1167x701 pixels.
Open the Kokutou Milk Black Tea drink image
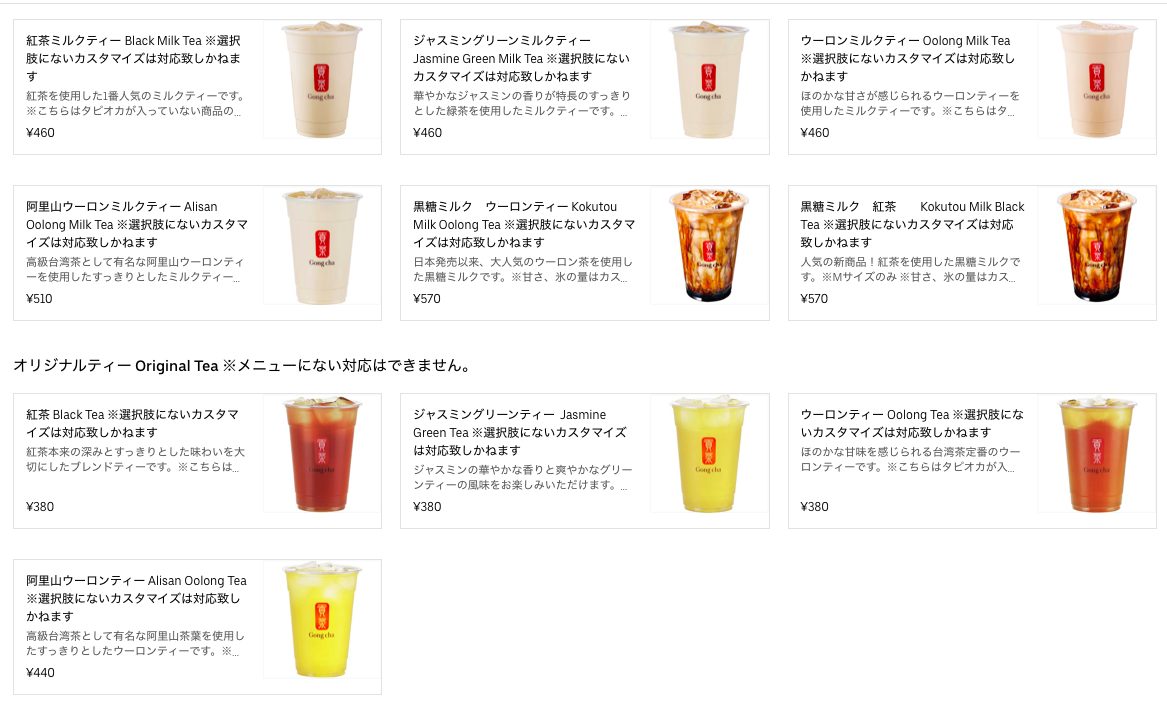click(x=1097, y=246)
